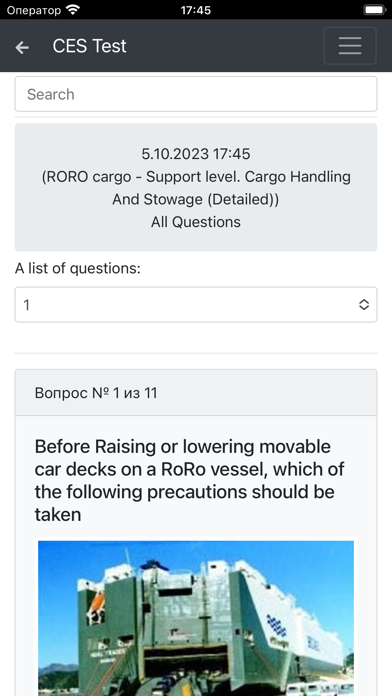Tap the ship's stern ramp in the photo
This screenshot has width=392, height=696.
tap(186, 666)
